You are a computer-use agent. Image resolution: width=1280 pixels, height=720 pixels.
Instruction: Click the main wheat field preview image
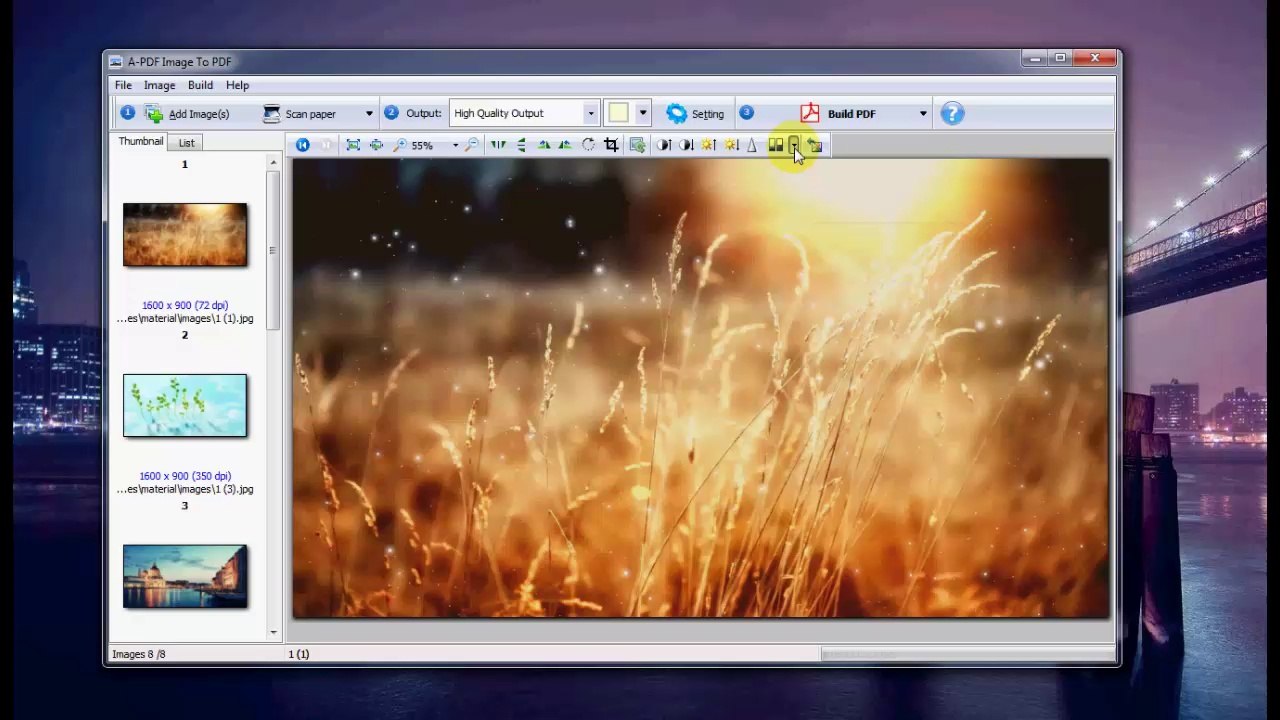(x=701, y=388)
